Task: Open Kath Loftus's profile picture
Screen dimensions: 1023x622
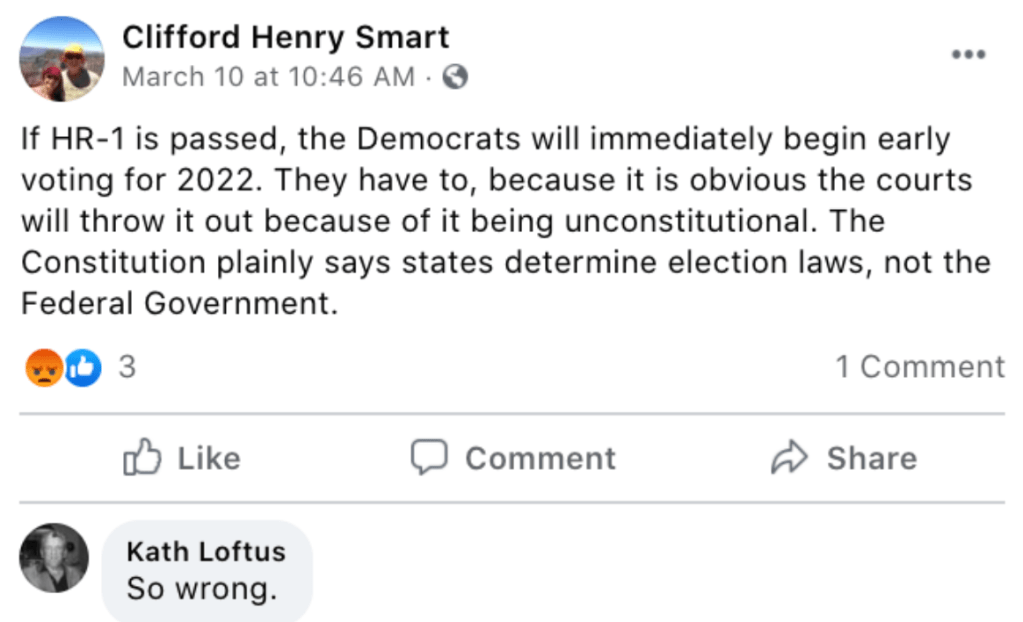Action: [x=54, y=558]
